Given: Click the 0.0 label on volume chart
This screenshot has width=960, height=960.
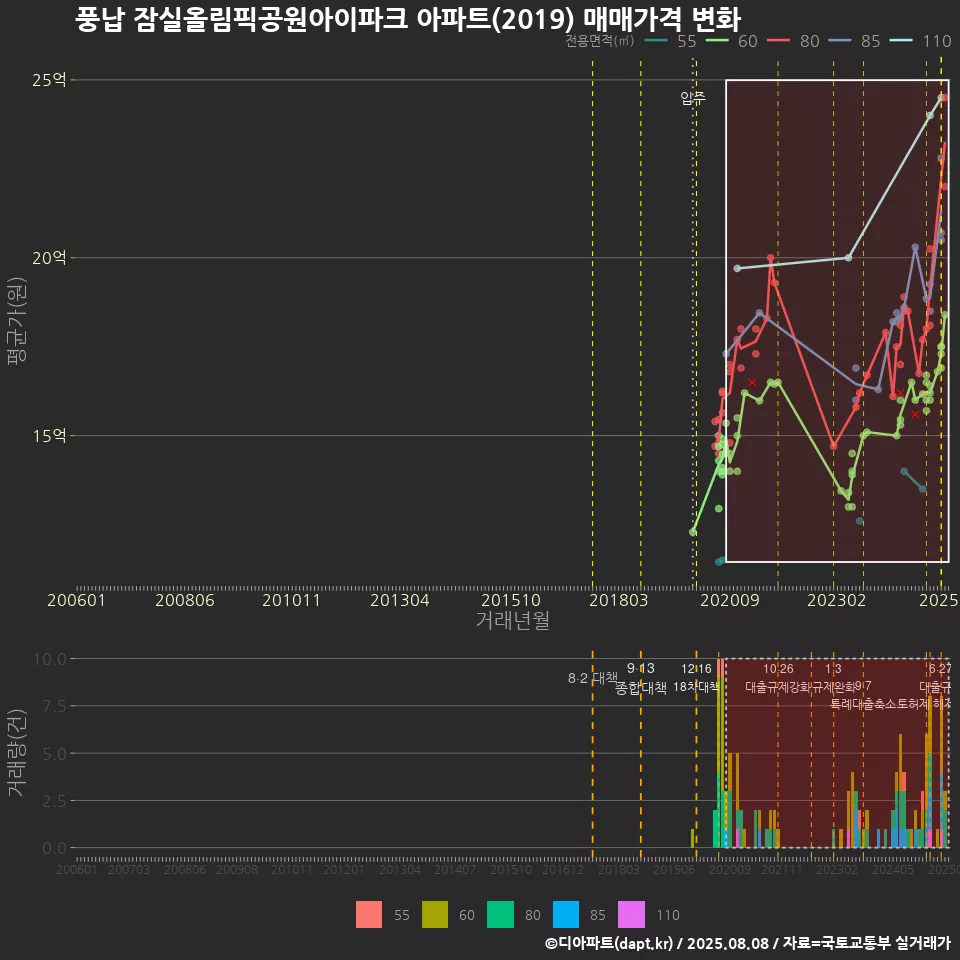Looking at the screenshot, I should point(54,848).
